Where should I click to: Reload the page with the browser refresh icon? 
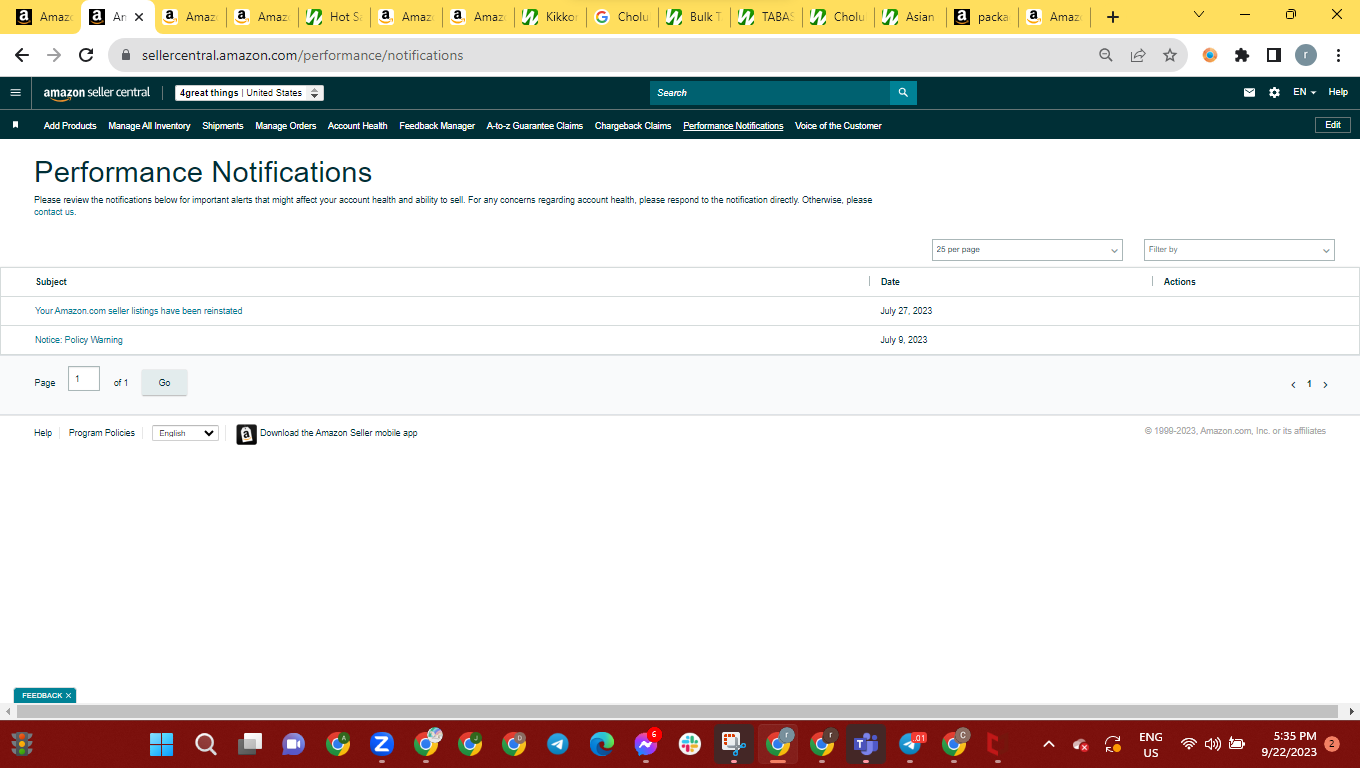pos(86,55)
